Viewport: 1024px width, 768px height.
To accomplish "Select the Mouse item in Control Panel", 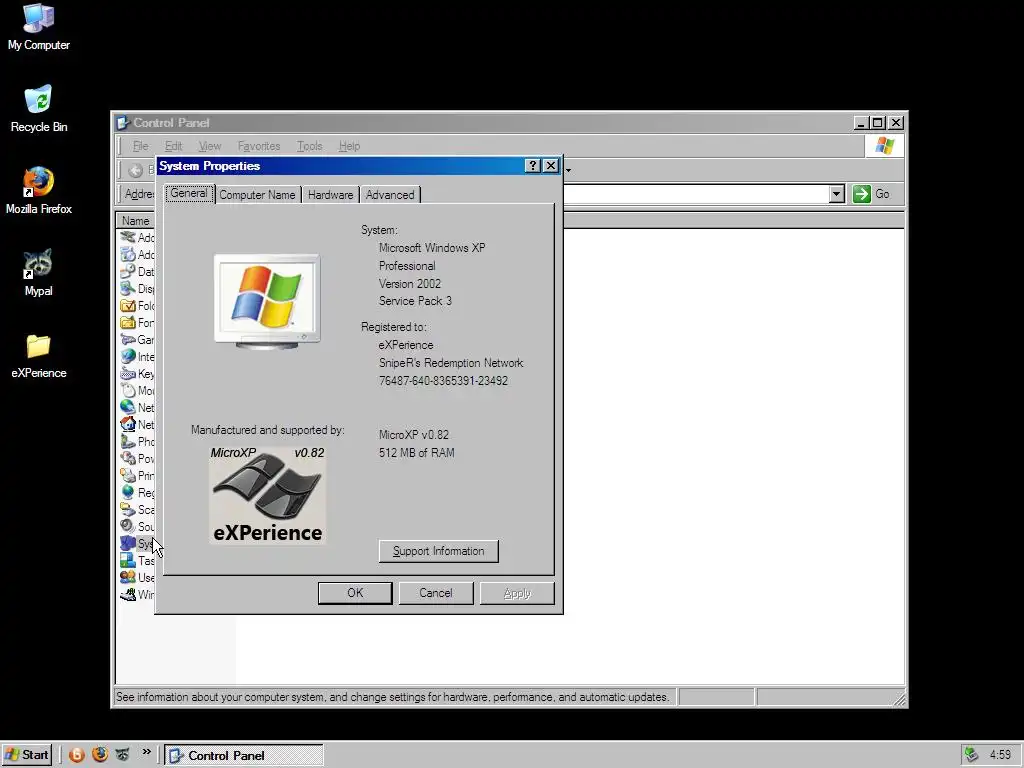I will [x=137, y=391].
